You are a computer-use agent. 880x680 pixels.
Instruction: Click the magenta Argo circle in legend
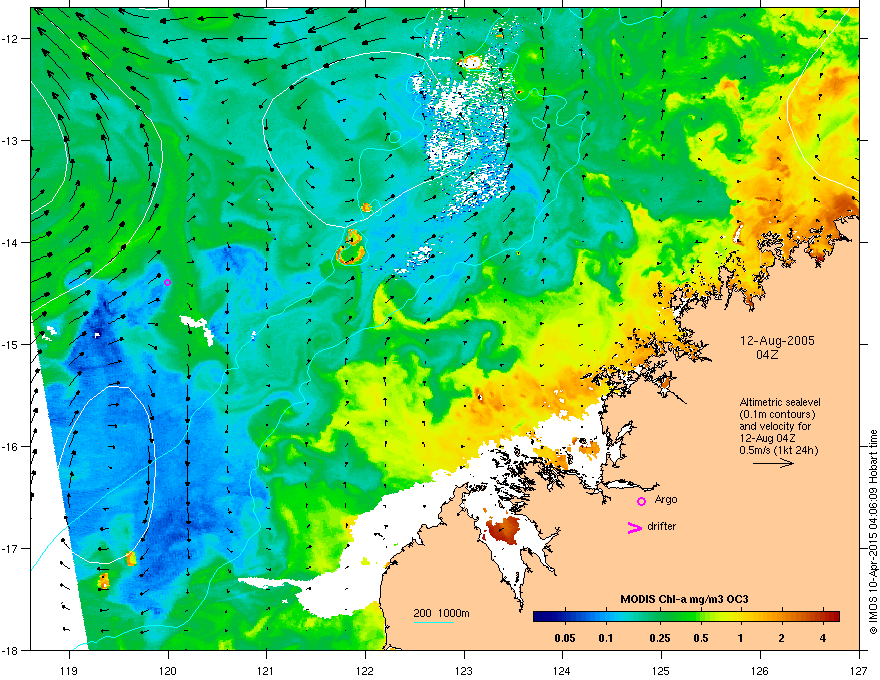pos(641,501)
